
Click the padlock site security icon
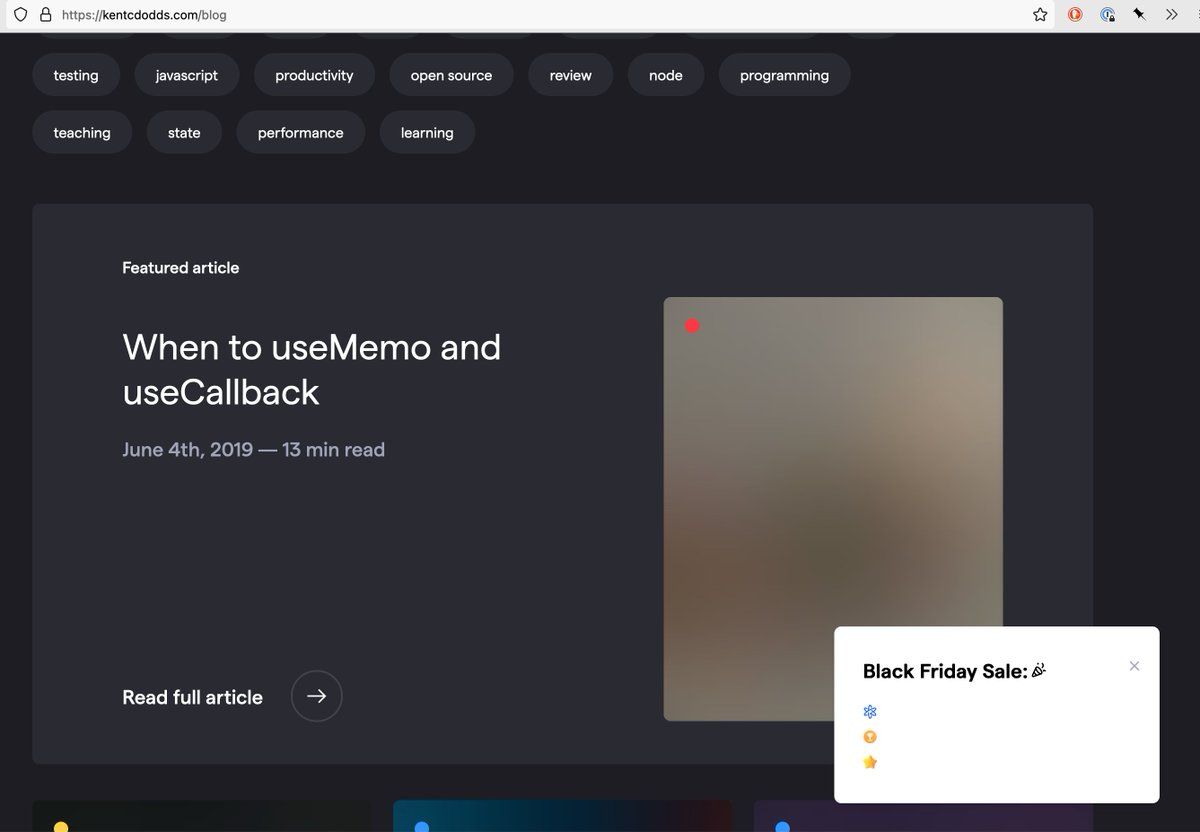pyautogui.click(x=45, y=15)
